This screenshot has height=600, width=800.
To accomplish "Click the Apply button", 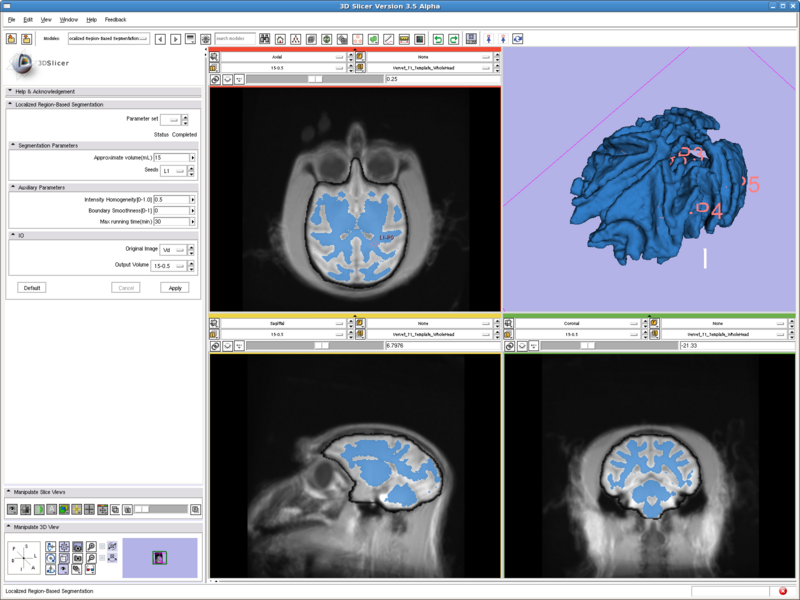I will tap(174, 287).
